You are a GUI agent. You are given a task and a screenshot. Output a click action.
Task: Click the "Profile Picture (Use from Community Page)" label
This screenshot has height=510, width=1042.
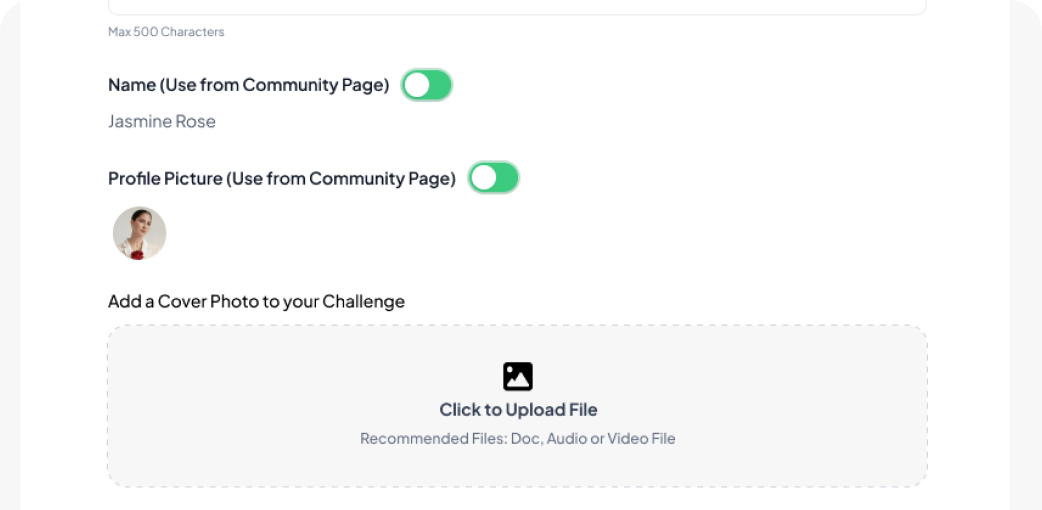(281, 178)
